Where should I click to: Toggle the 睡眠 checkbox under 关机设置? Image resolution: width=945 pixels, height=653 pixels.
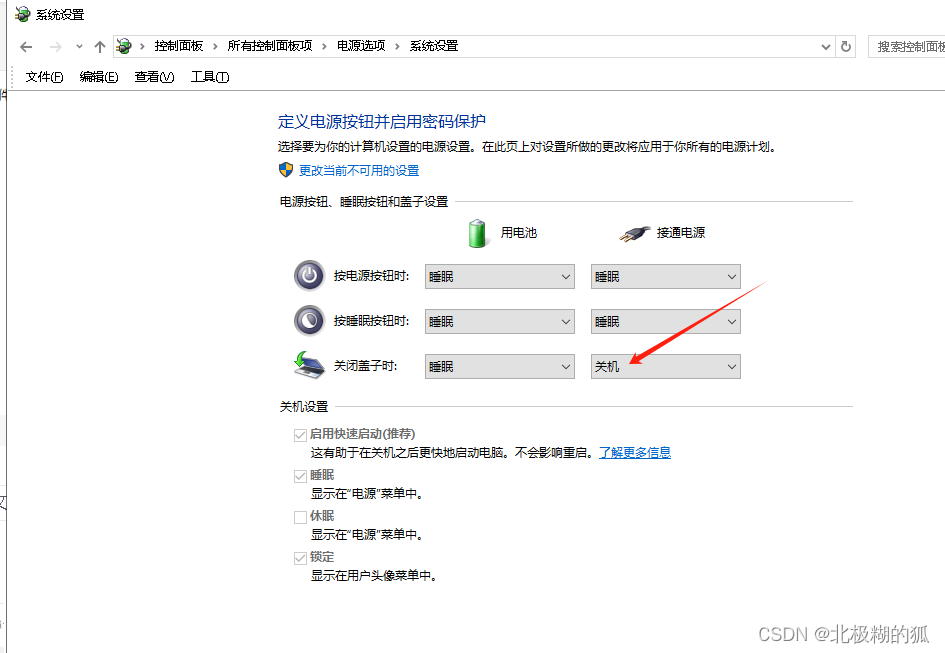(x=300, y=476)
